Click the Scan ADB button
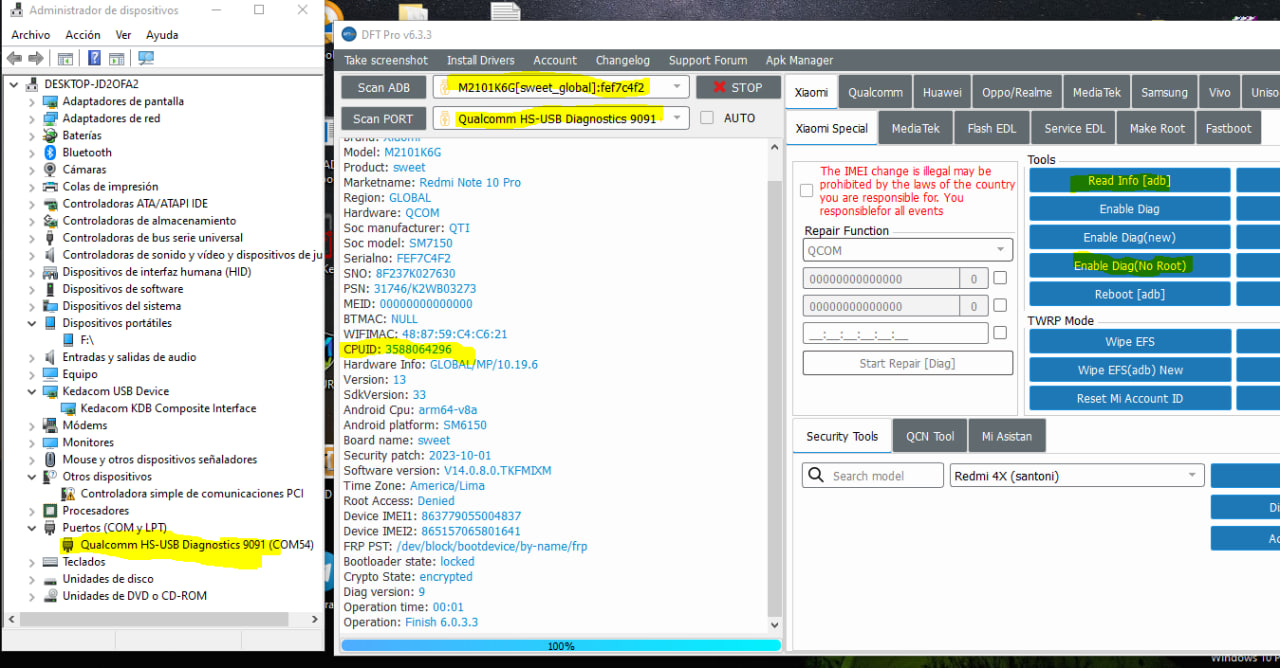1280x668 pixels. (x=383, y=87)
